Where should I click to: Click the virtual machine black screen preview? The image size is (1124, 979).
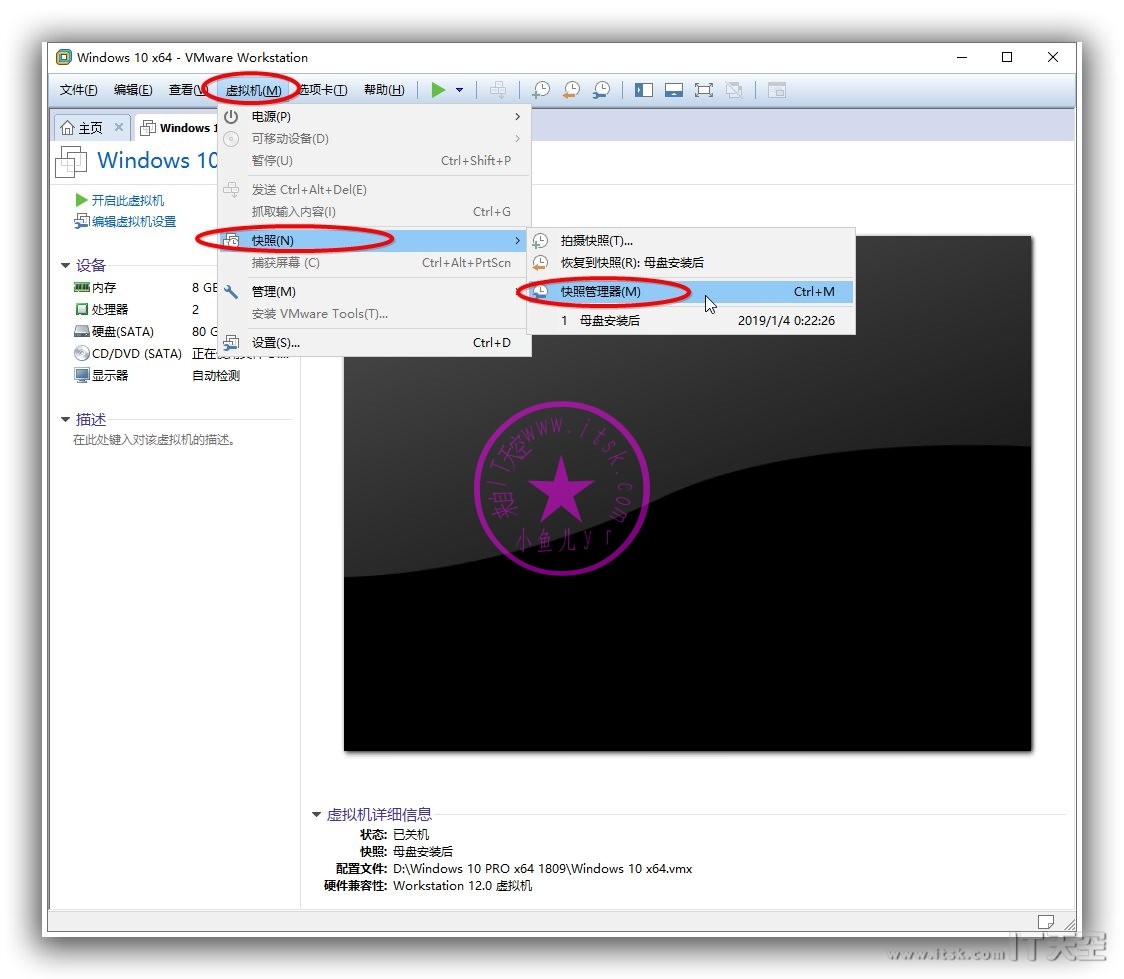click(x=687, y=493)
